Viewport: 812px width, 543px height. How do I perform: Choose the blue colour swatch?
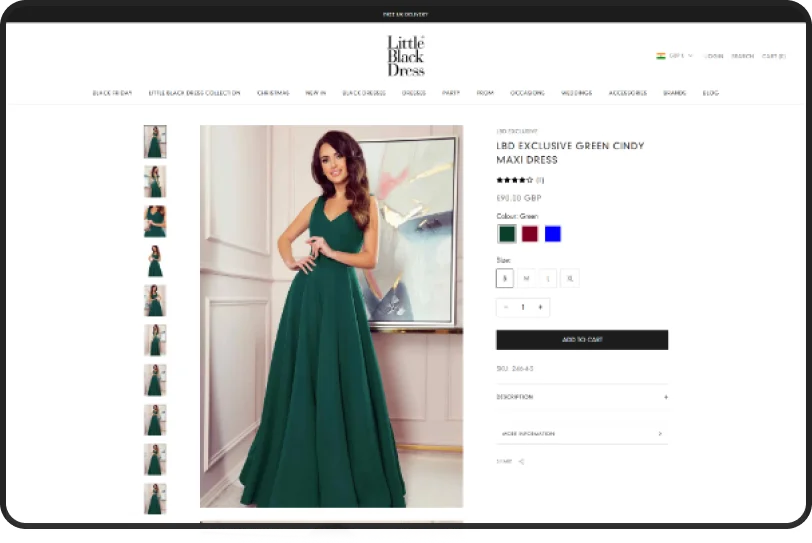(x=552, y=234)
